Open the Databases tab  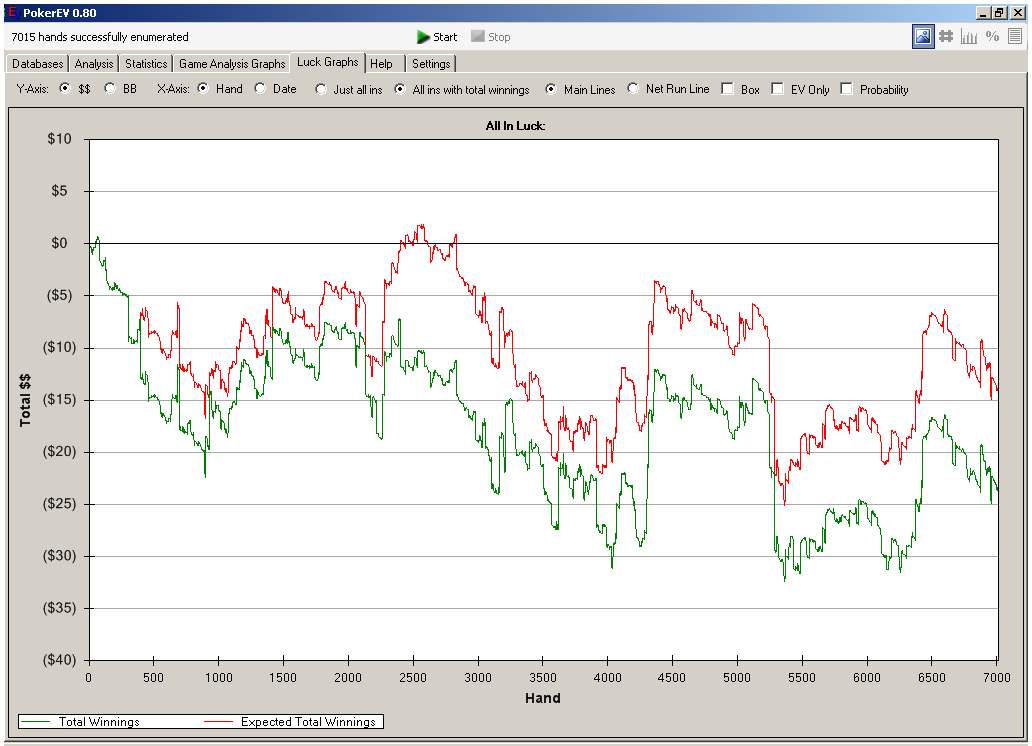38,64
